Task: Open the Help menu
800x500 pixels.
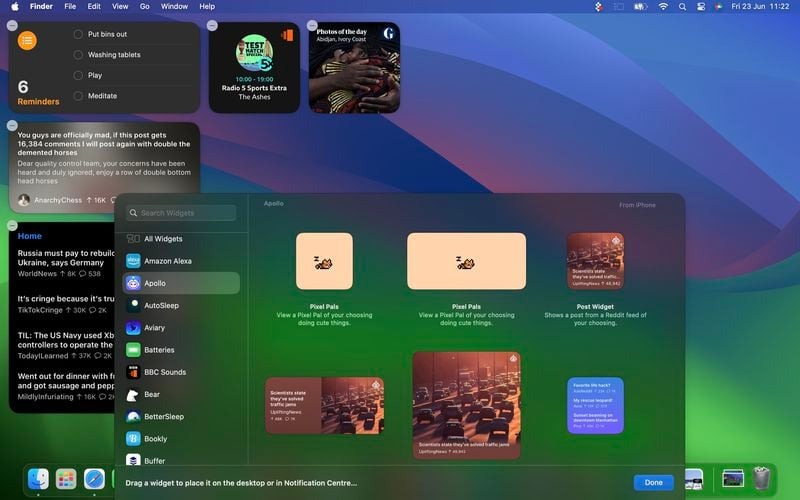Action: pyautogui.click(x=207, y=7)
